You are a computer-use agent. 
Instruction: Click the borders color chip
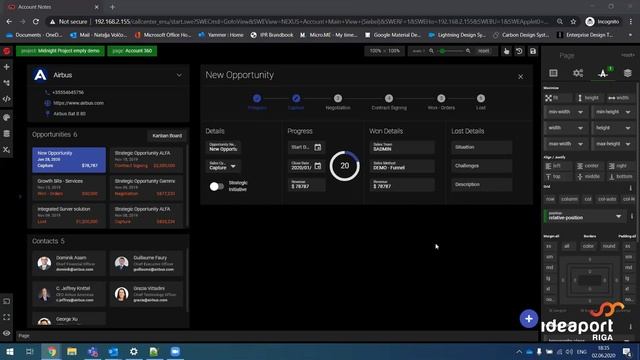pyautogui.click(x=588, y=246)
